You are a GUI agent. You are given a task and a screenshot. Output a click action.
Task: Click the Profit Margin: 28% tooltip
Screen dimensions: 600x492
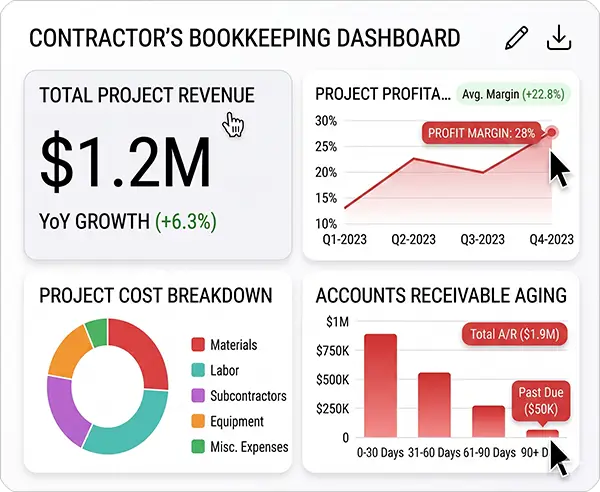[x=481, y=133]
